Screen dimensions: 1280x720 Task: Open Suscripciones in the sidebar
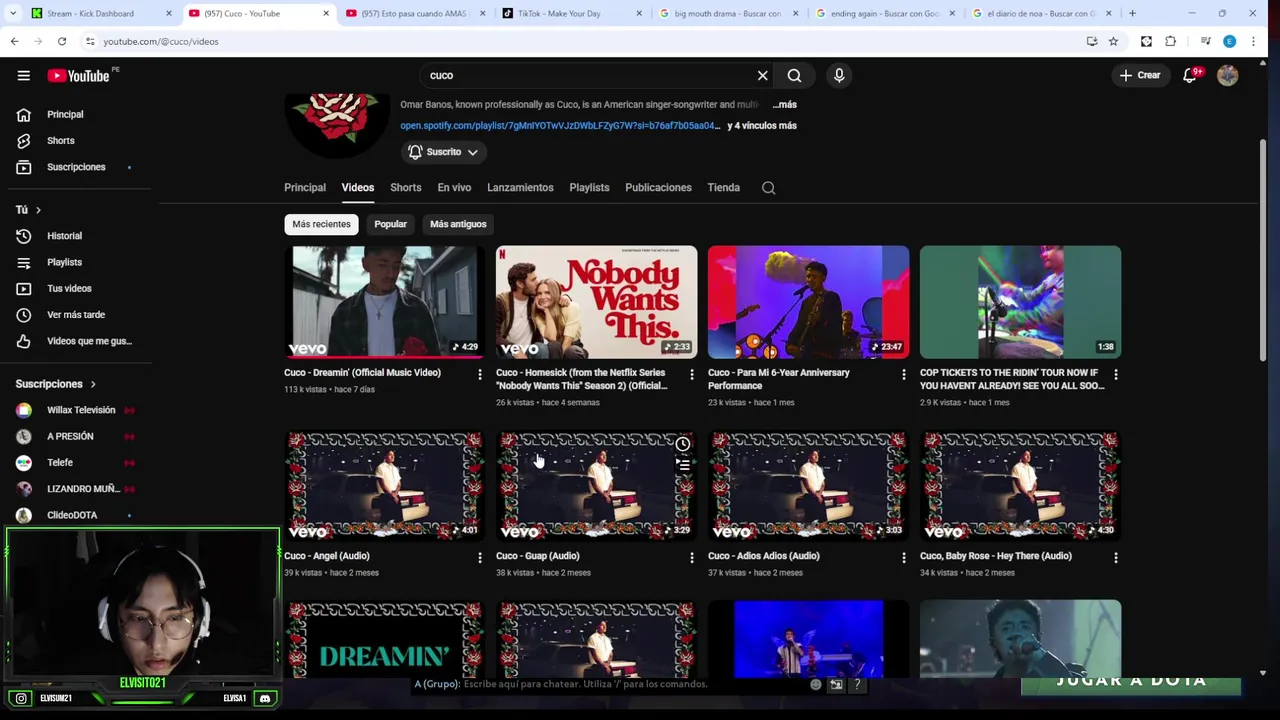pyautogui.click(x=75, y=167)
